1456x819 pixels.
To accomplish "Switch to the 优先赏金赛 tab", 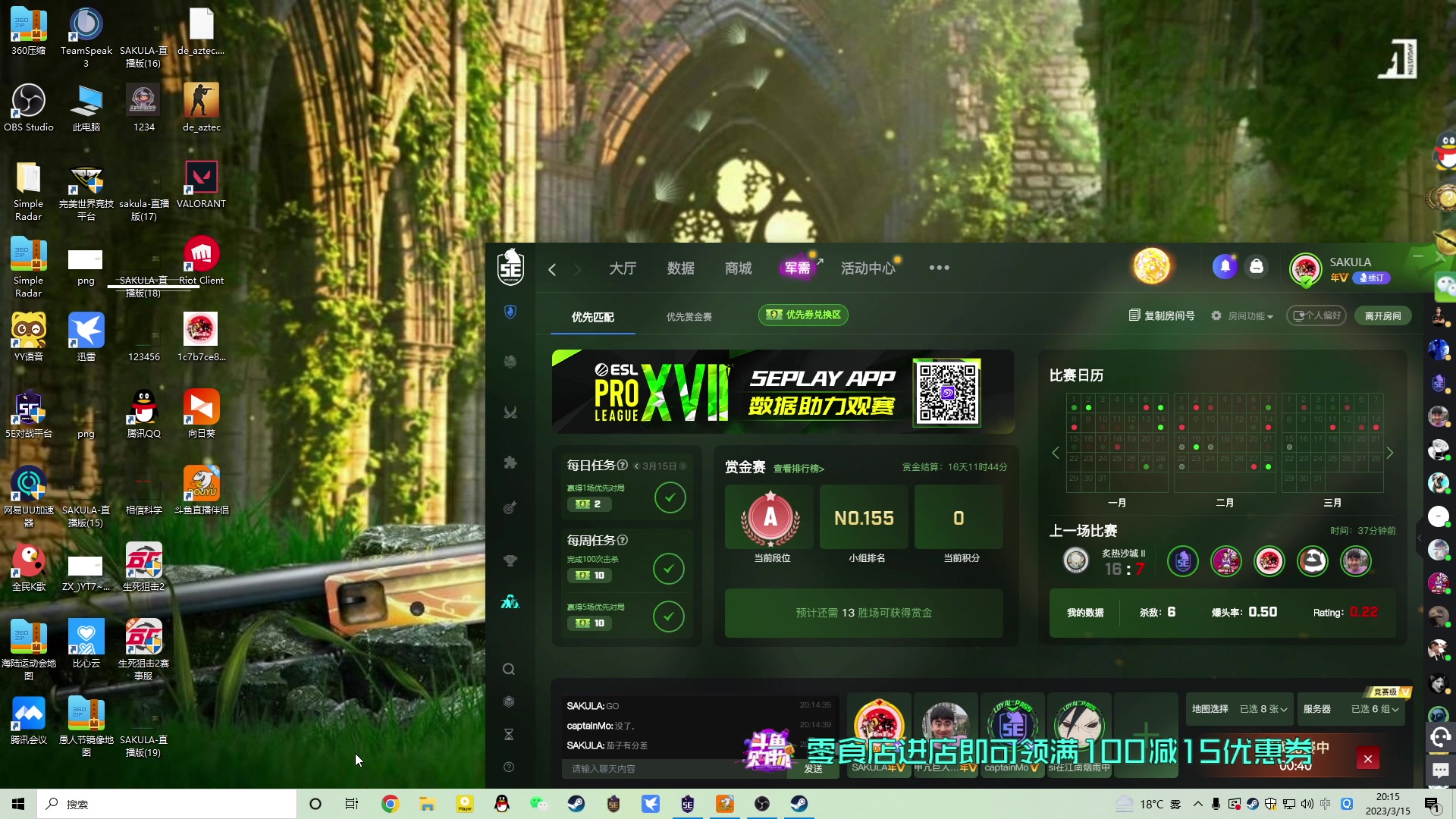I will tap(689, 317).
